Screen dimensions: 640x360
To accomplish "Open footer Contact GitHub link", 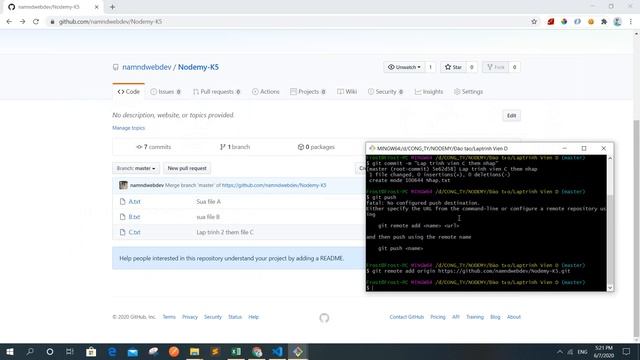I will (407, 317).
